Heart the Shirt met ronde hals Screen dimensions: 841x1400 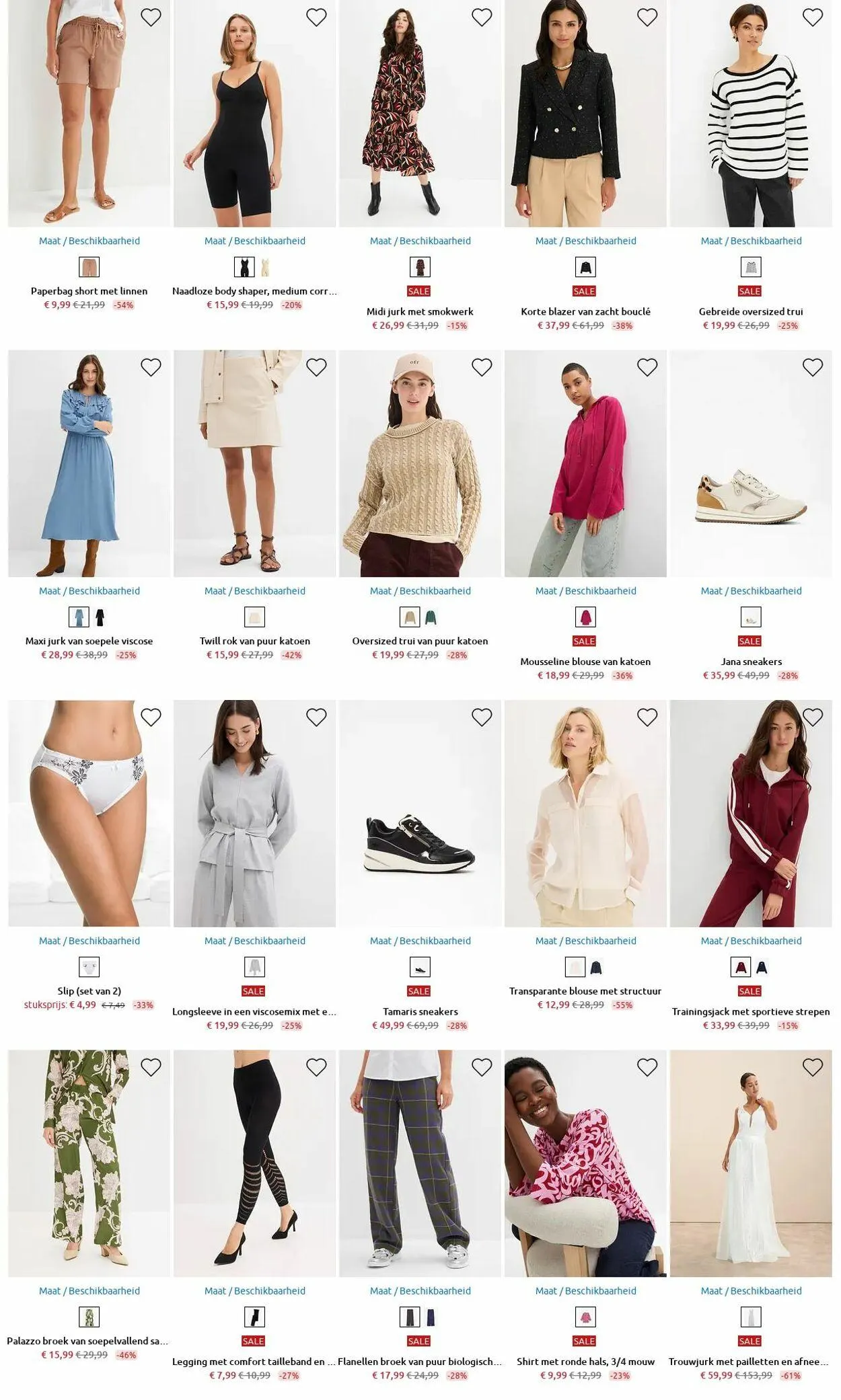pyautogui.click(x=647, y=1067)
